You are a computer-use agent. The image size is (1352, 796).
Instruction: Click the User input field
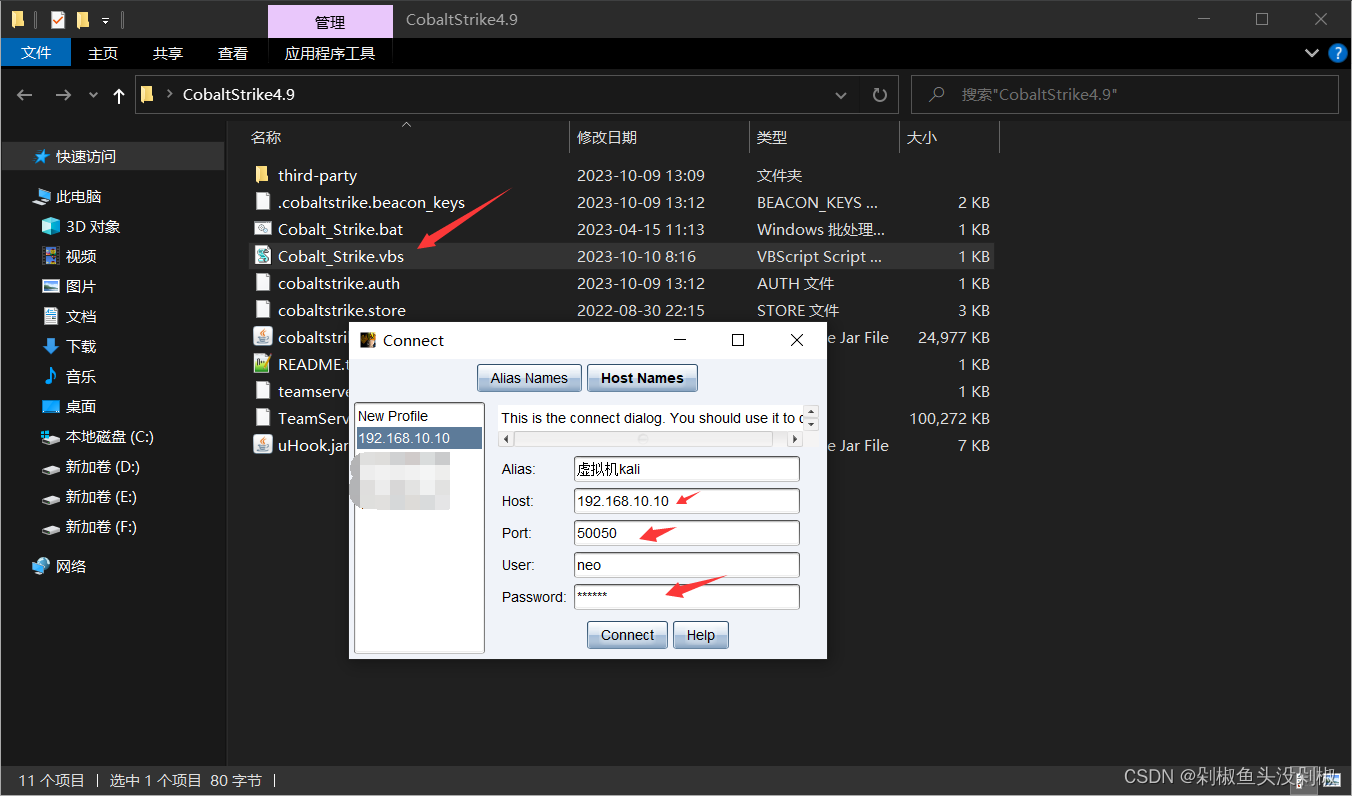click(687, 565)
